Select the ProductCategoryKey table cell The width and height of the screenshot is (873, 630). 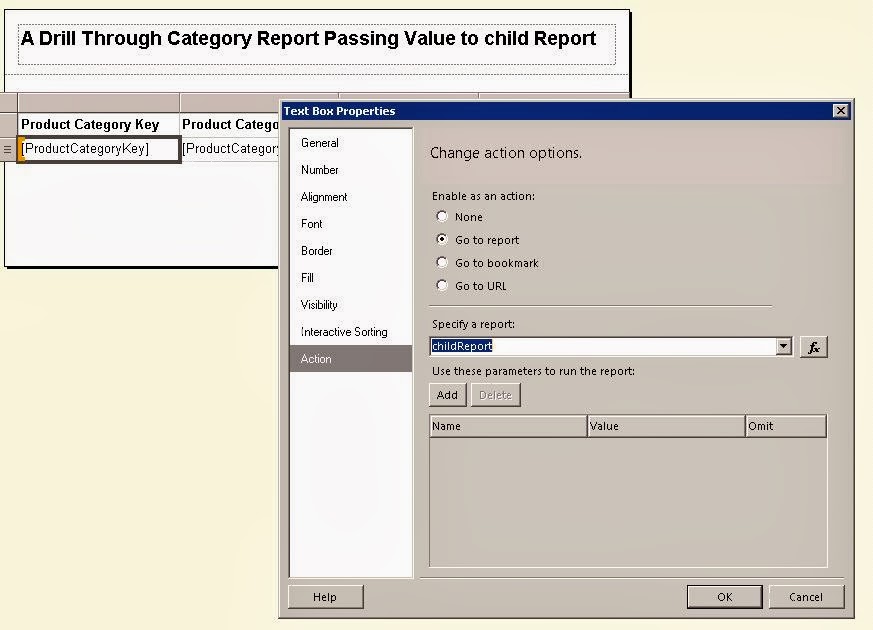96,148
